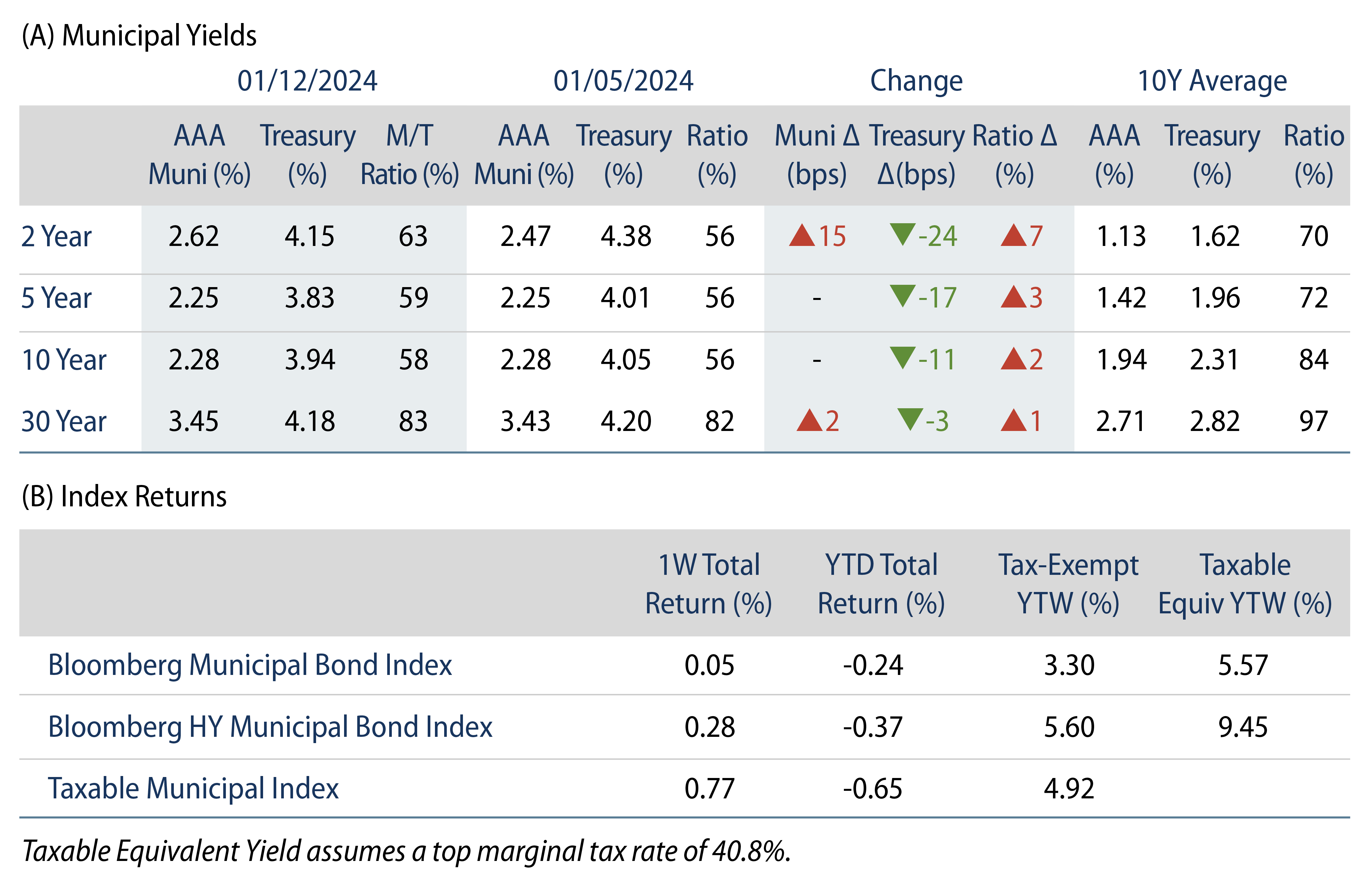Click the red up arrow beside ratio change 7
The image size is (1372, 884).
1013,236
